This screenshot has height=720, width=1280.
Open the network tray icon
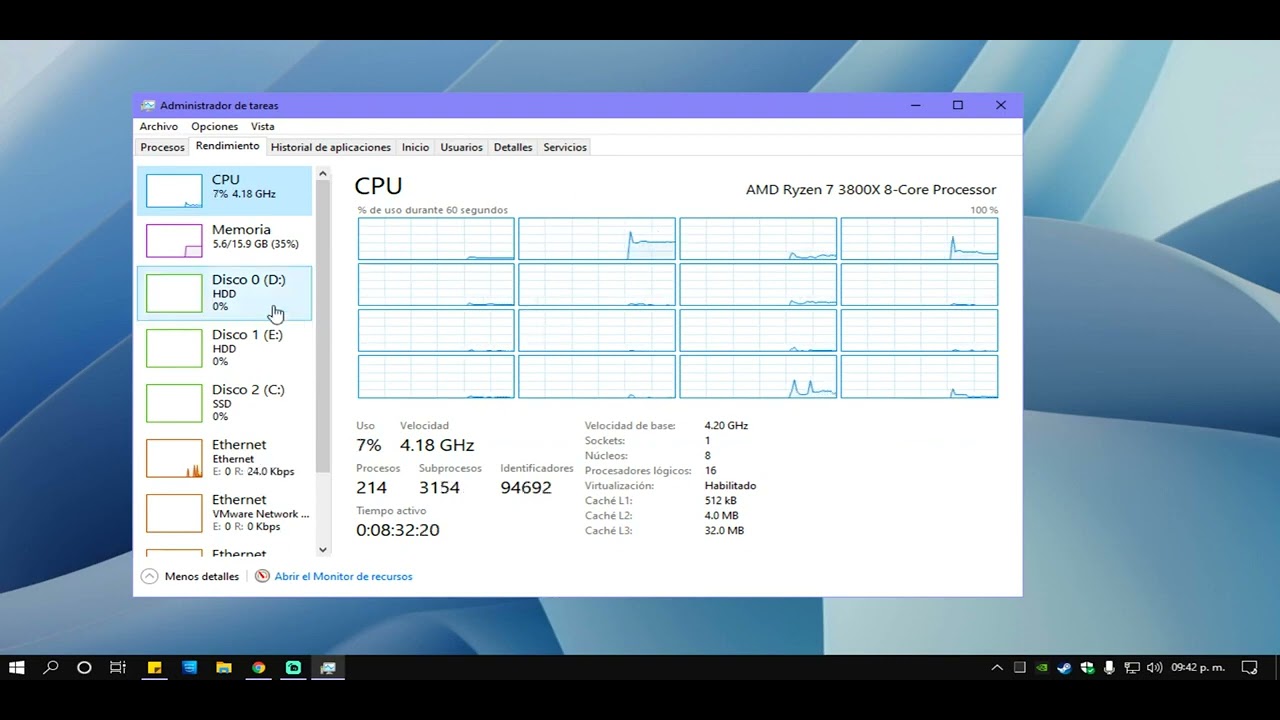1132,667
